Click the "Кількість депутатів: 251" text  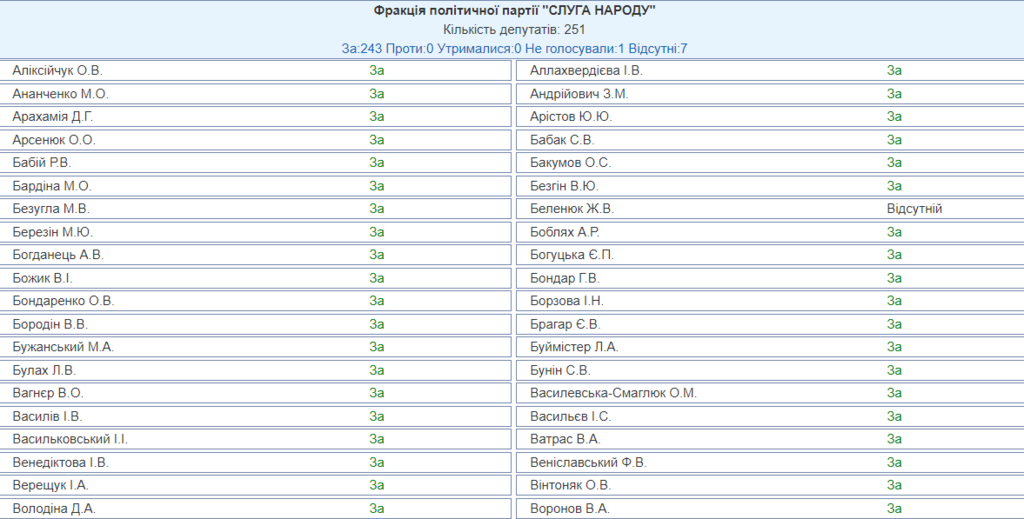coord(514,30)
